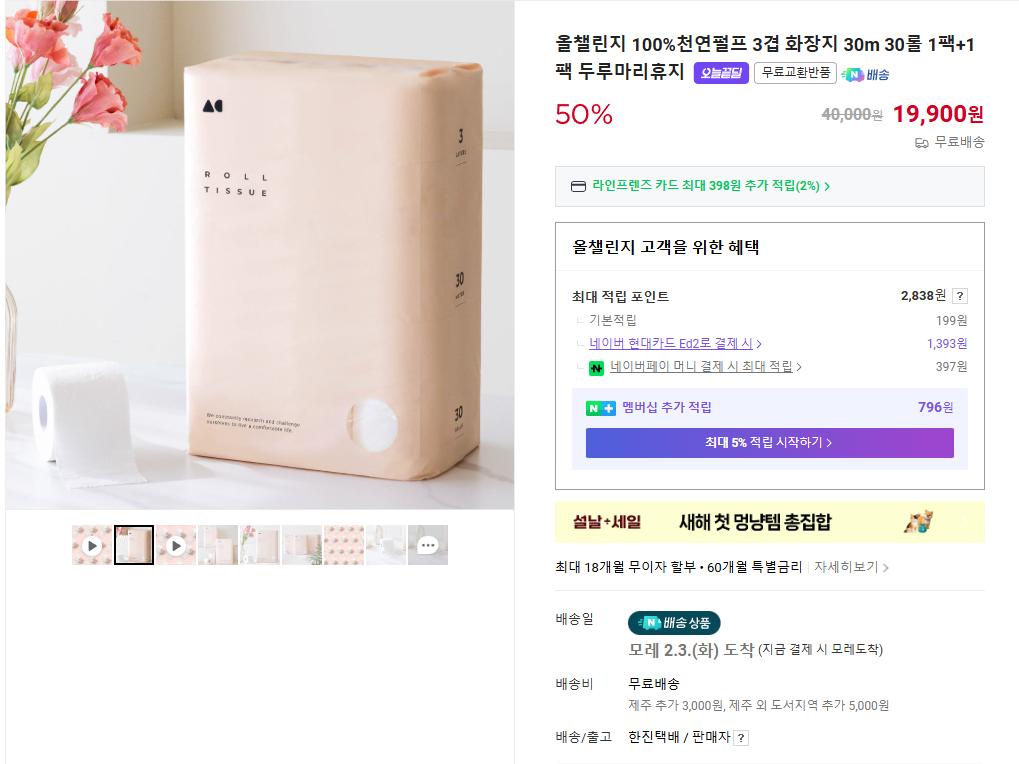Image resolution: width=1019 pixels, height=764 pixels.
Task: Click the credit card icon for 라인프렌즈 카드
Action: pos(578,186)
